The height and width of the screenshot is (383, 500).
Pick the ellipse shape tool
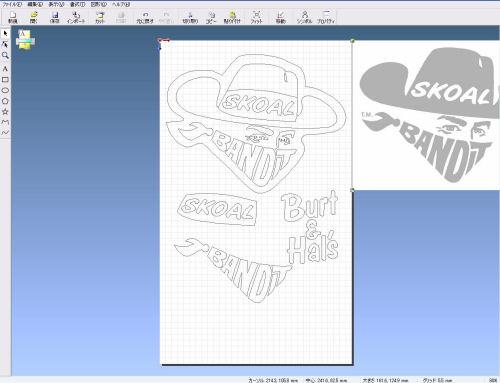[5, 90]
